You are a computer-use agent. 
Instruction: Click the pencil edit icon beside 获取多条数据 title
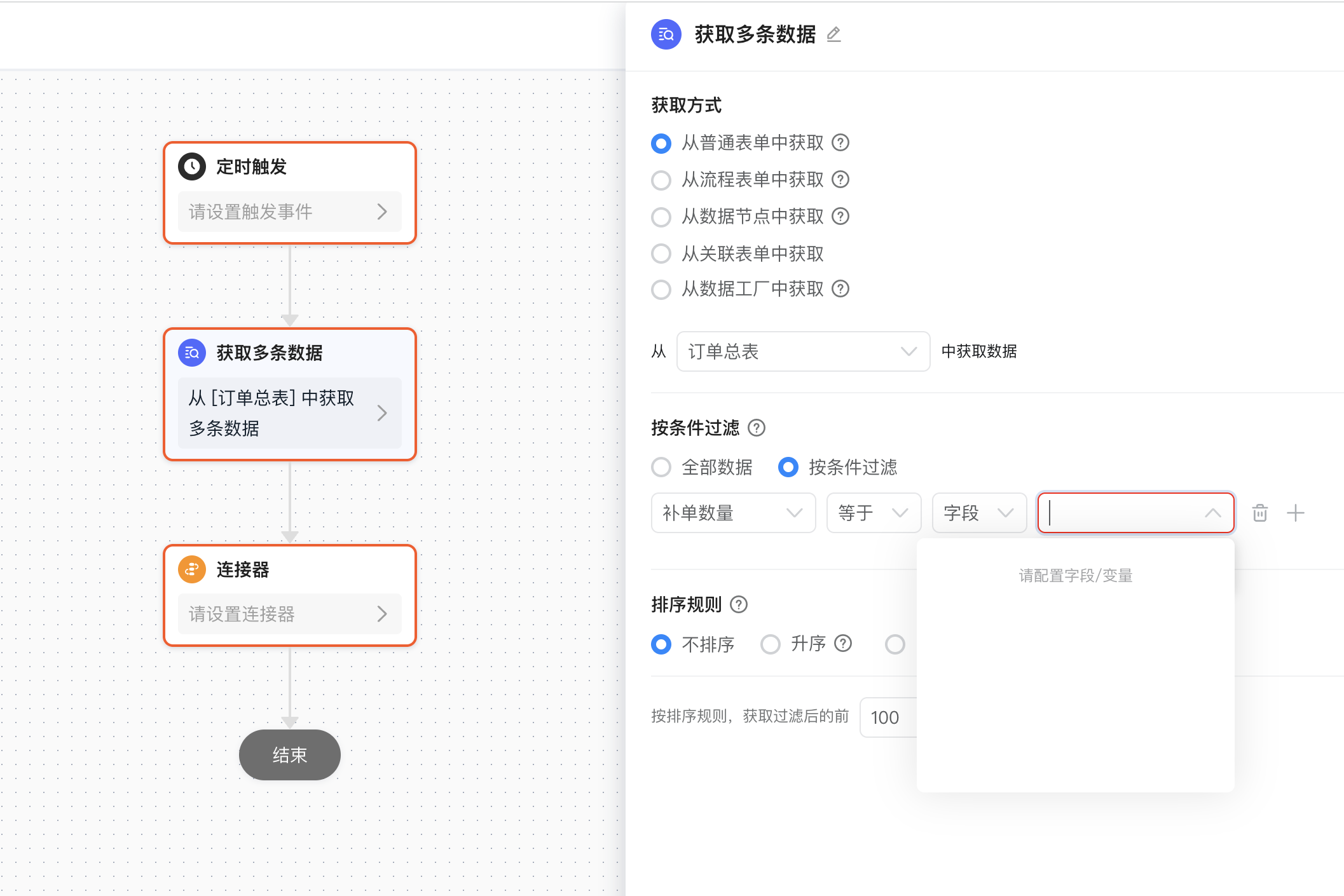833,34
